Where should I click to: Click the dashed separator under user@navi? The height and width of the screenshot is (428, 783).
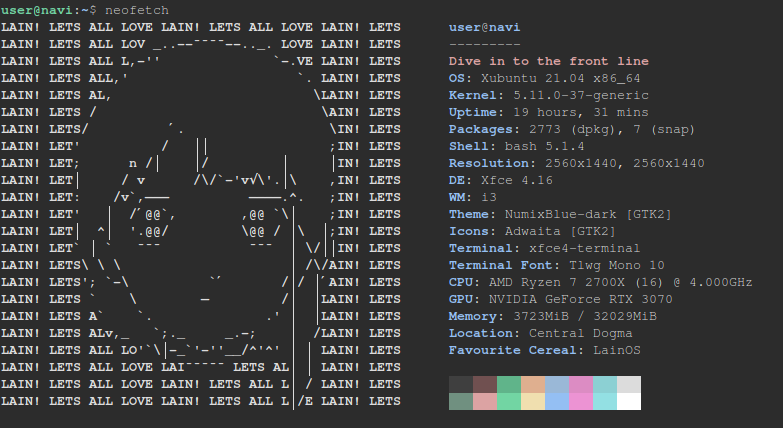coord(484,44)
